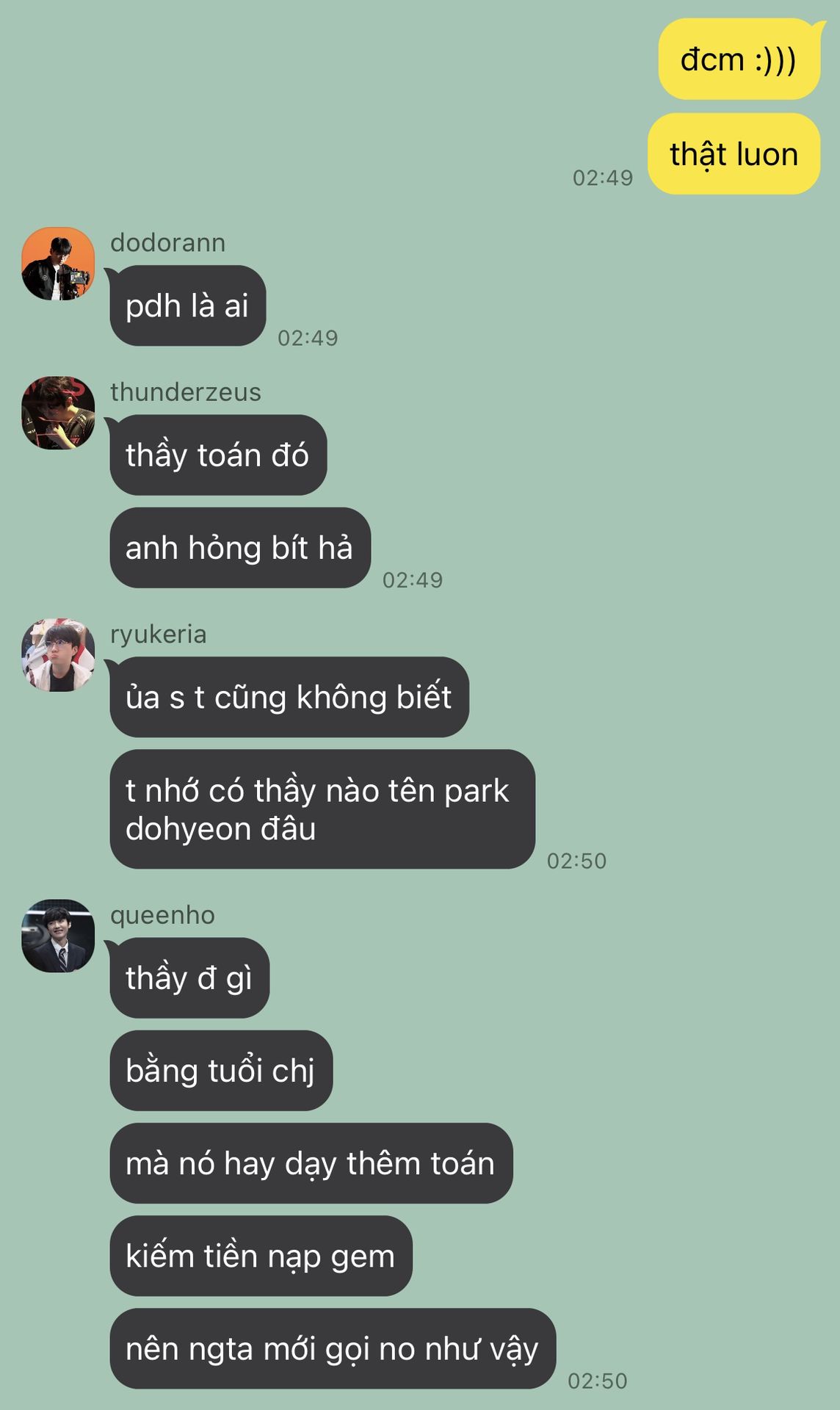Select the 'bằng tuổi chị' bubble
Viewport: 840px width, 1410px height.
[221, 1071]
